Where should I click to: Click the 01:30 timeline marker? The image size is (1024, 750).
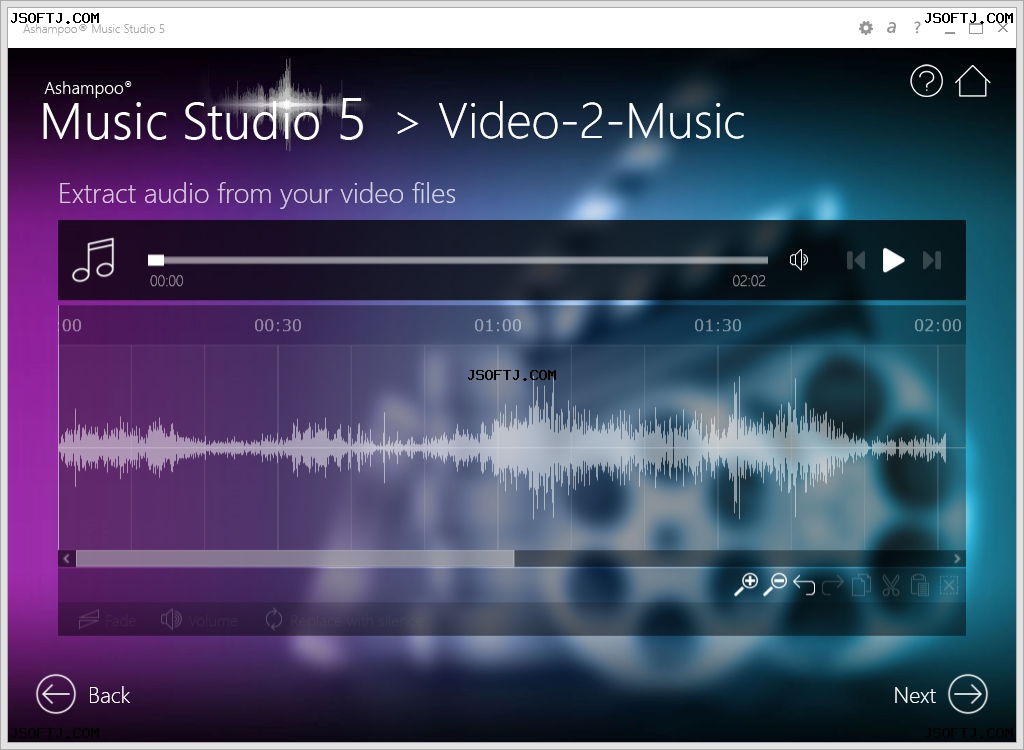pyautogui.click(x=718, y=325)
